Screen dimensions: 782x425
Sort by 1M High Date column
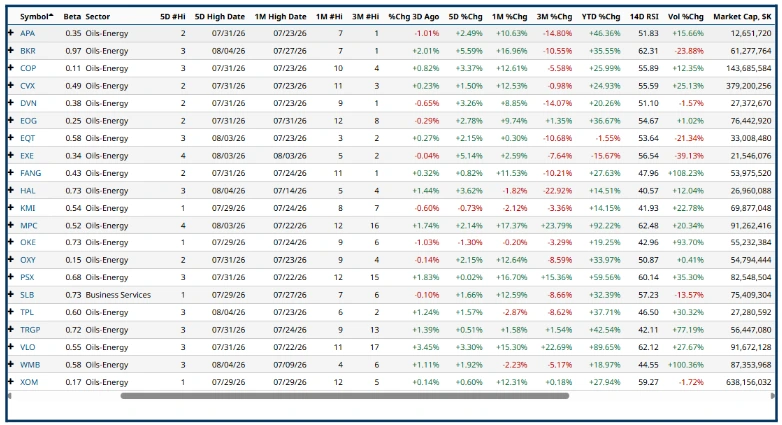280,16
